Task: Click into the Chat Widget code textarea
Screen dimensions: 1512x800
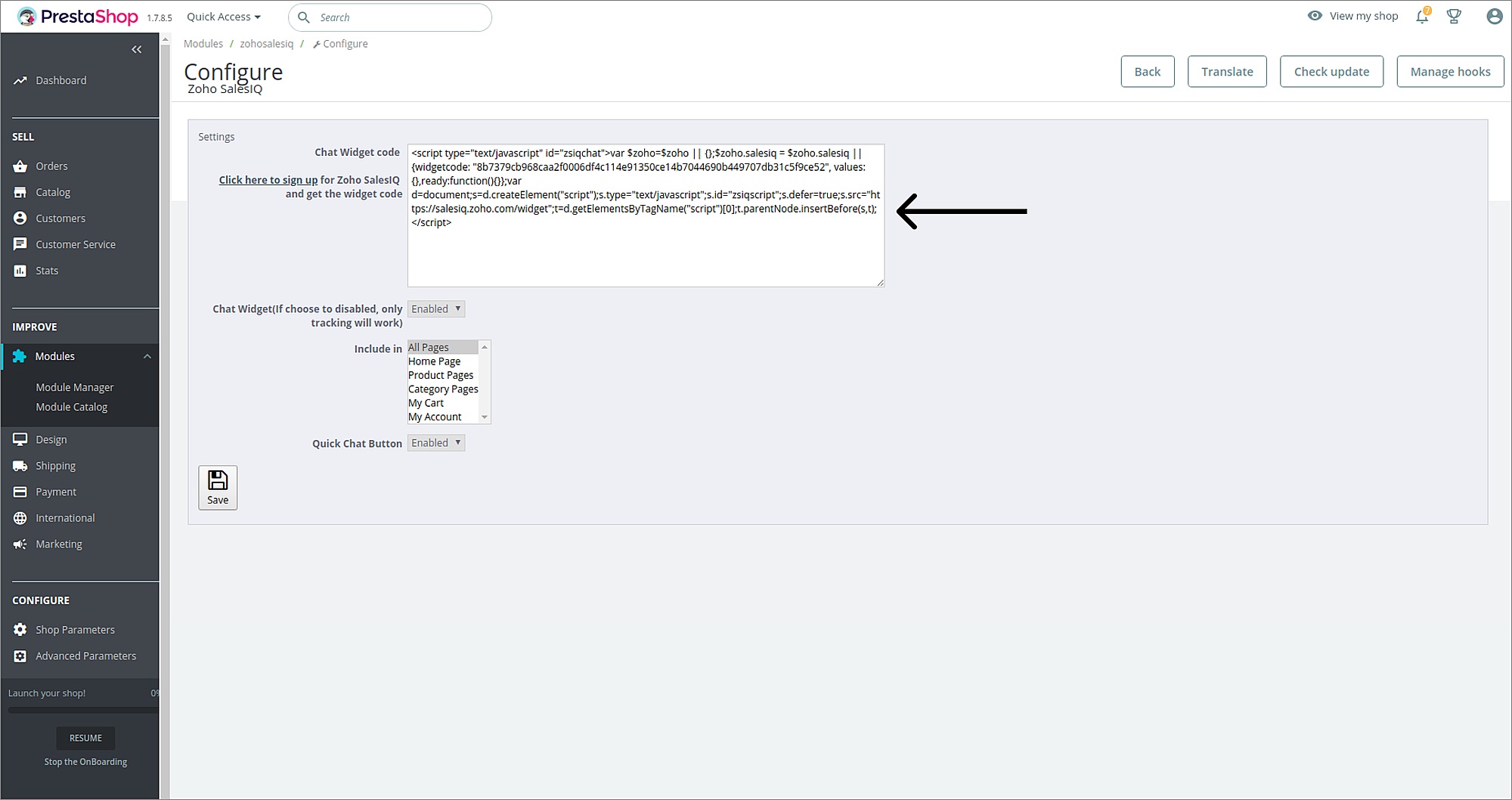Action: pos(646,216)
